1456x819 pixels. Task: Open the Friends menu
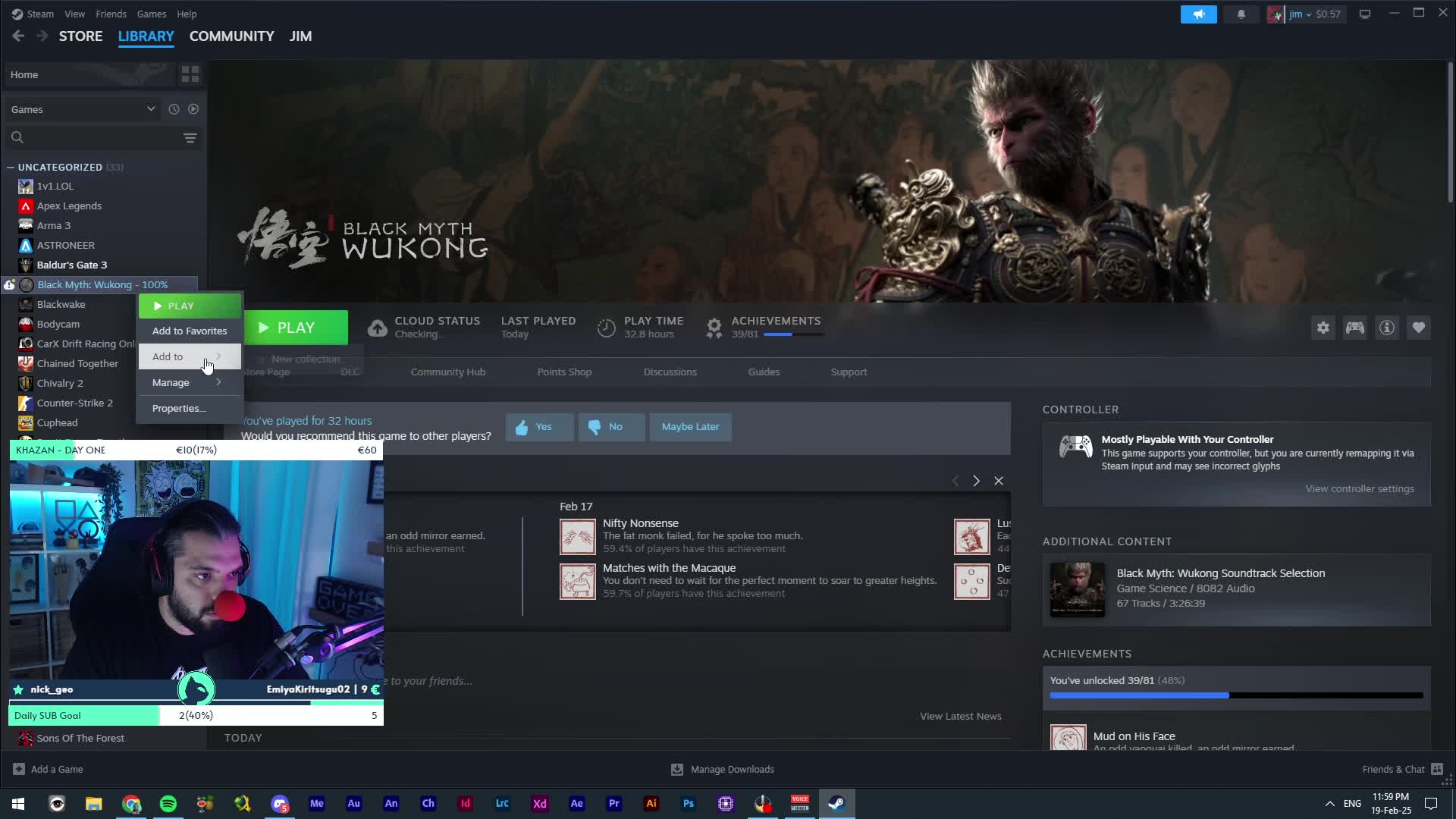[x=111, y=14]
